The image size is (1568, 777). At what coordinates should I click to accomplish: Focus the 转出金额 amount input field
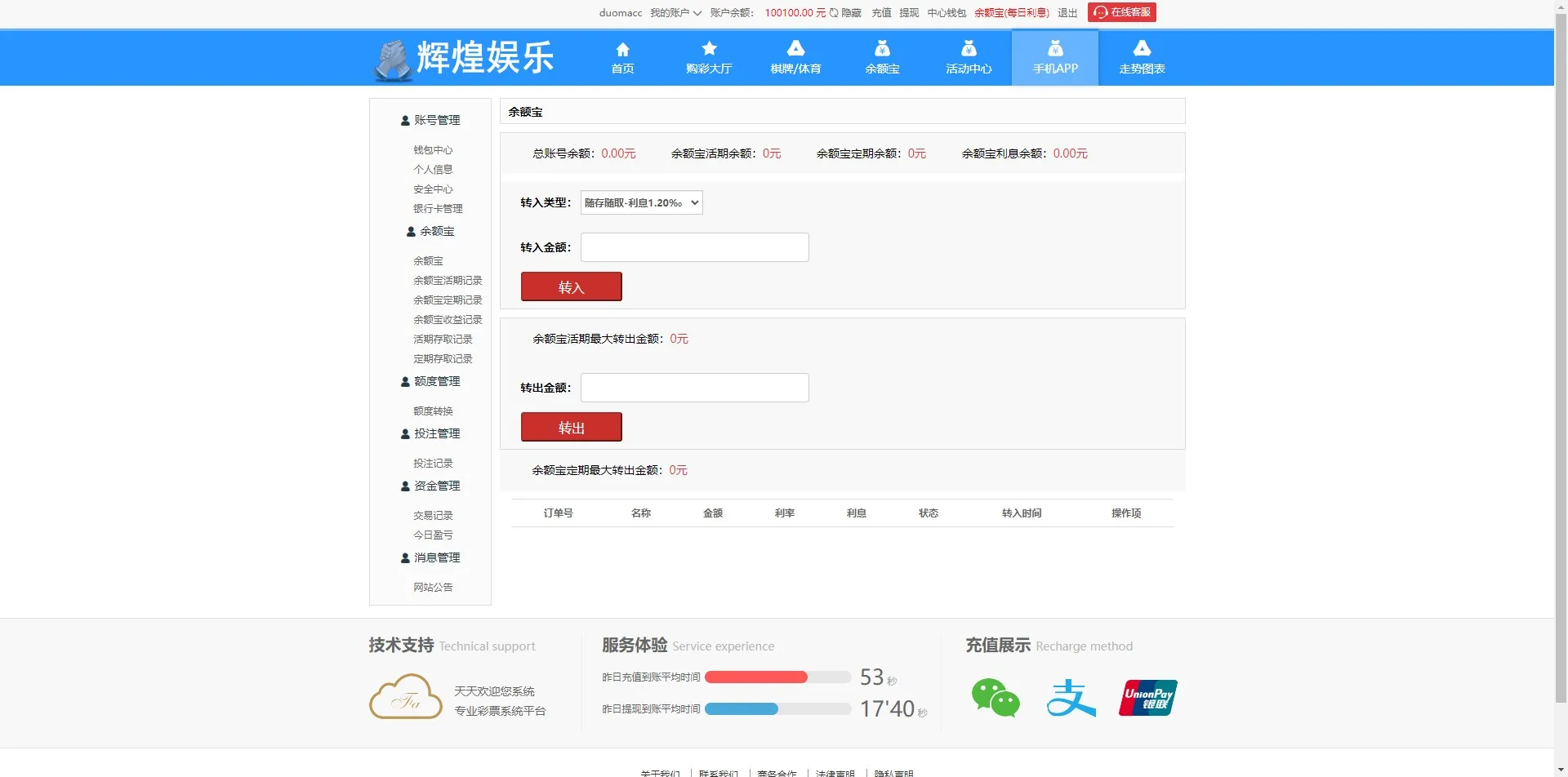click(693, 387)
